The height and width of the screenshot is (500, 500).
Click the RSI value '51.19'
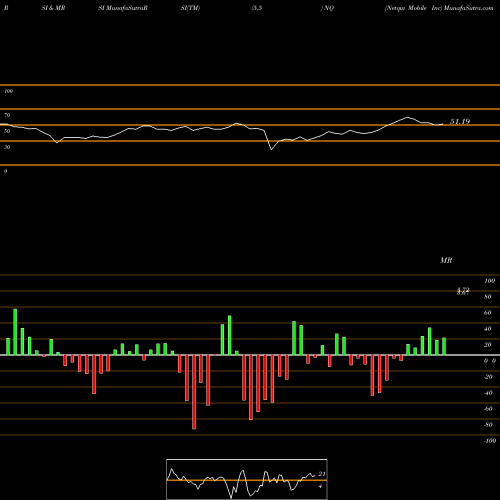click(460, 122)
